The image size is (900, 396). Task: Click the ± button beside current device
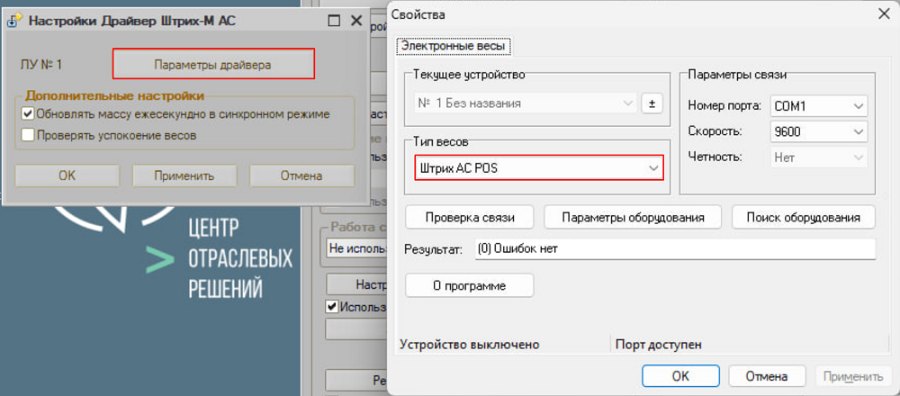651,104
